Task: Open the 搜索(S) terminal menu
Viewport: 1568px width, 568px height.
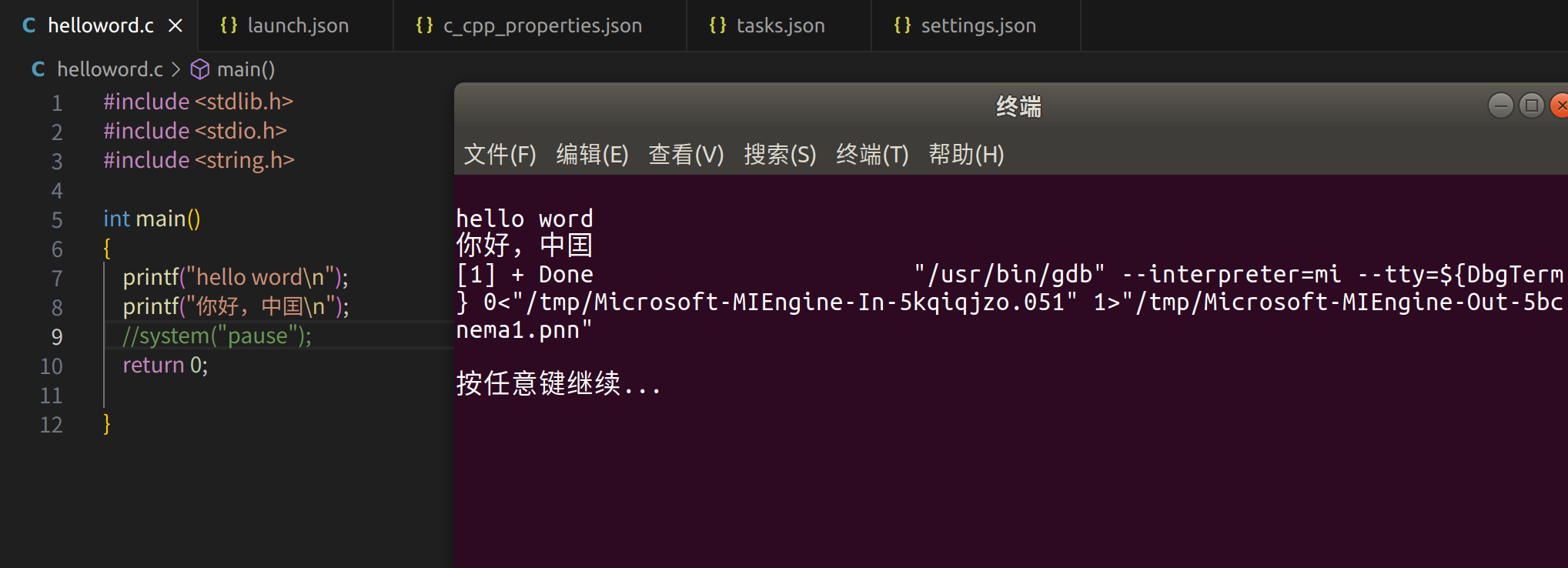Action: 780,155
